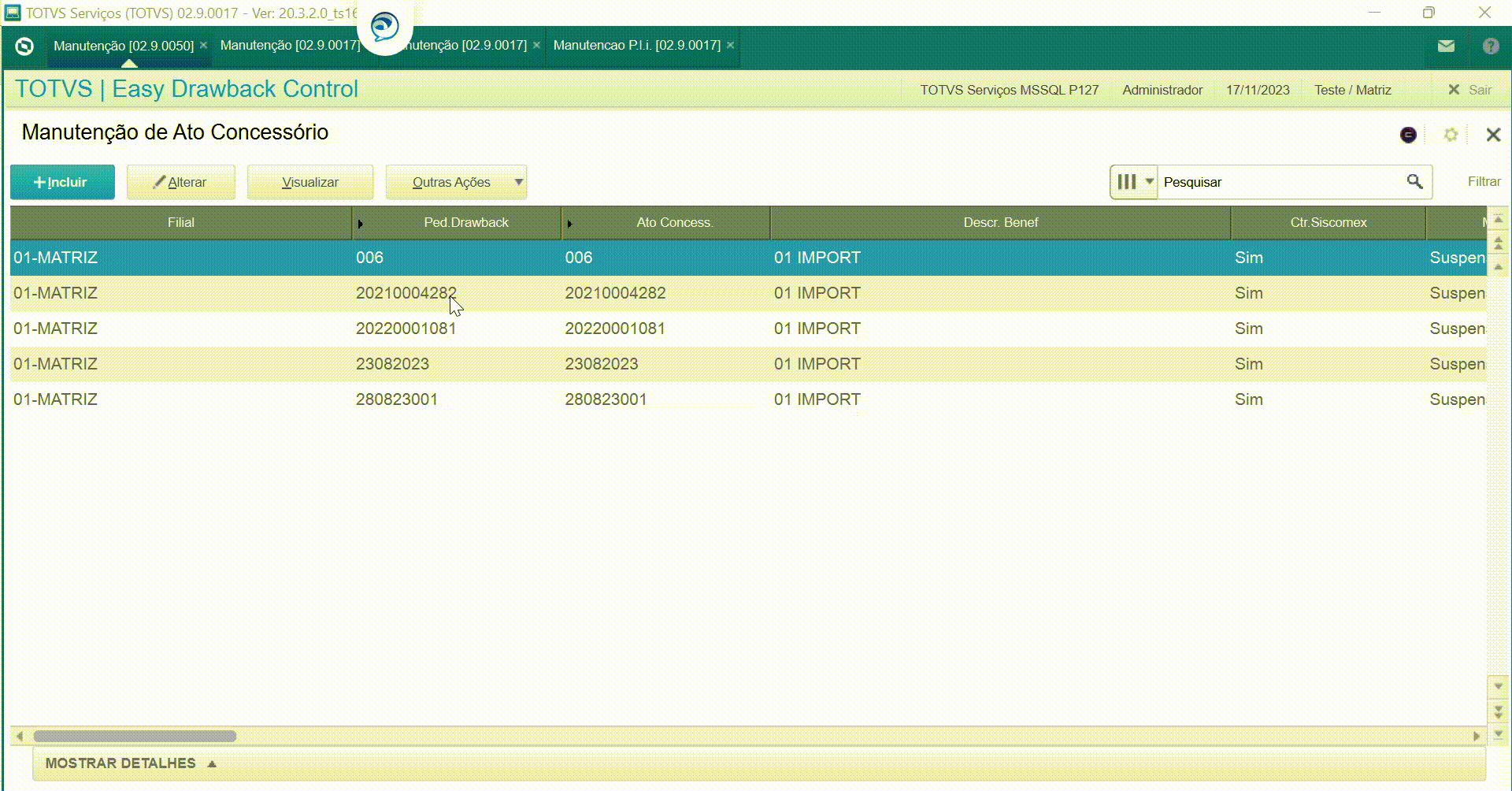This screenshot has height=791, width=1512.
Task: Click Ato Concess. cell 20210004282
Action: point(615,293)
